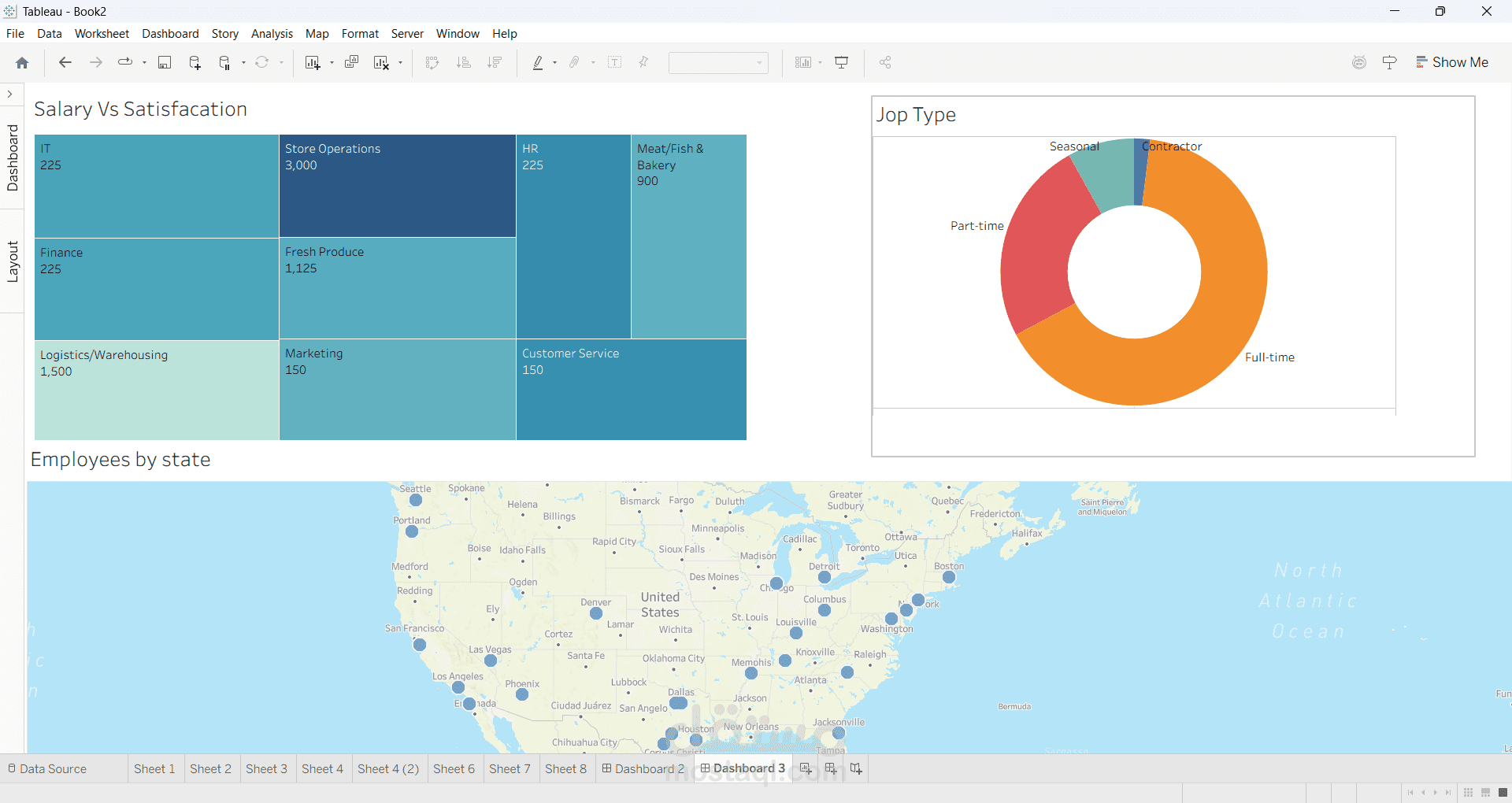Switch to Show Filmstrip view

point(1485,793)
